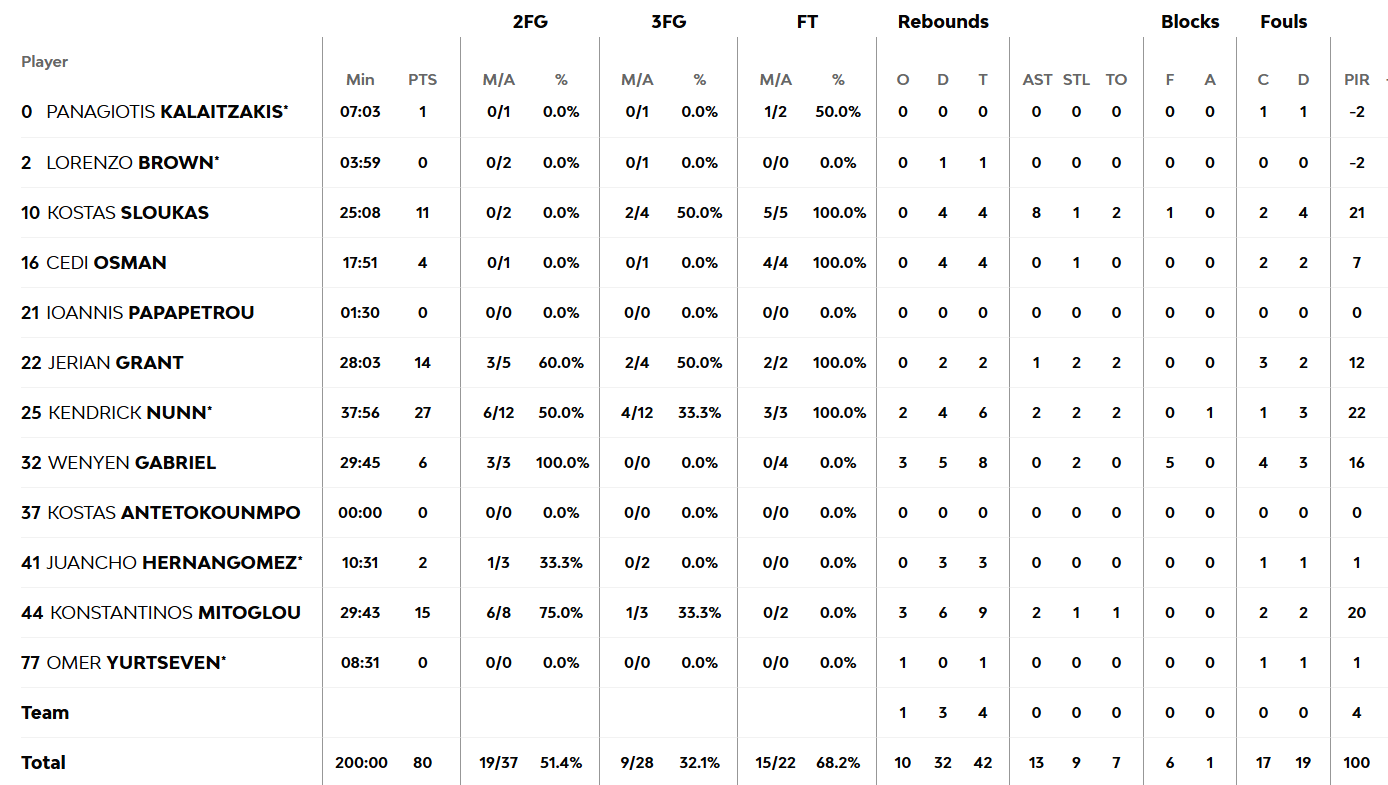Select Kostas Antetokounmpo player name
The width and height of the screenshot is (1388, 785).
pos(174,512)
